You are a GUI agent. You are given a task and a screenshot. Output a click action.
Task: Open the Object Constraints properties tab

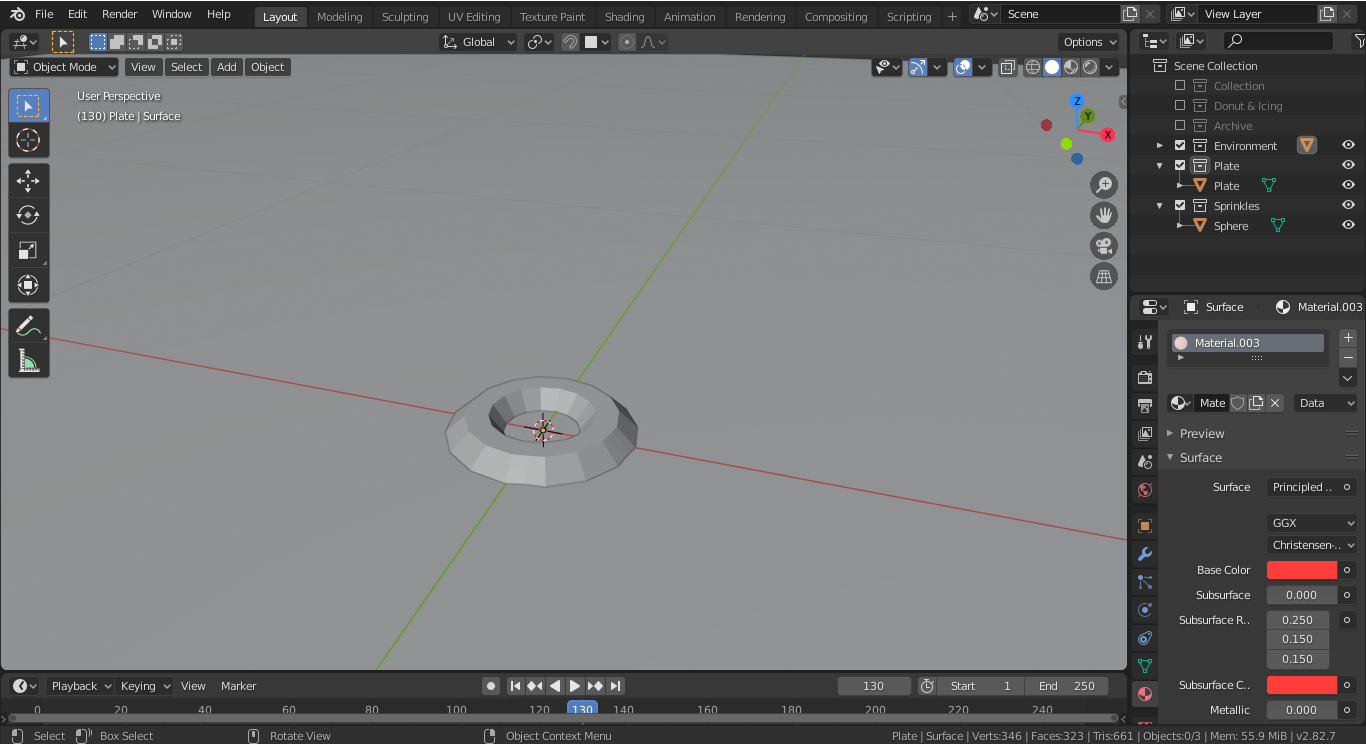(1145, 638)
